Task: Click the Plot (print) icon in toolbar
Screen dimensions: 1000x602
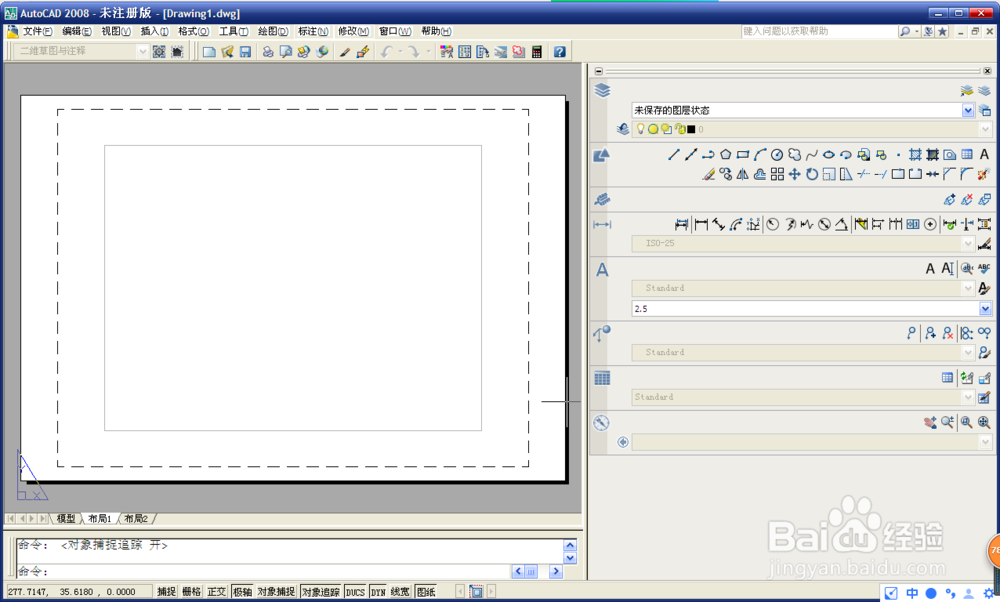Action: [268, 52]
